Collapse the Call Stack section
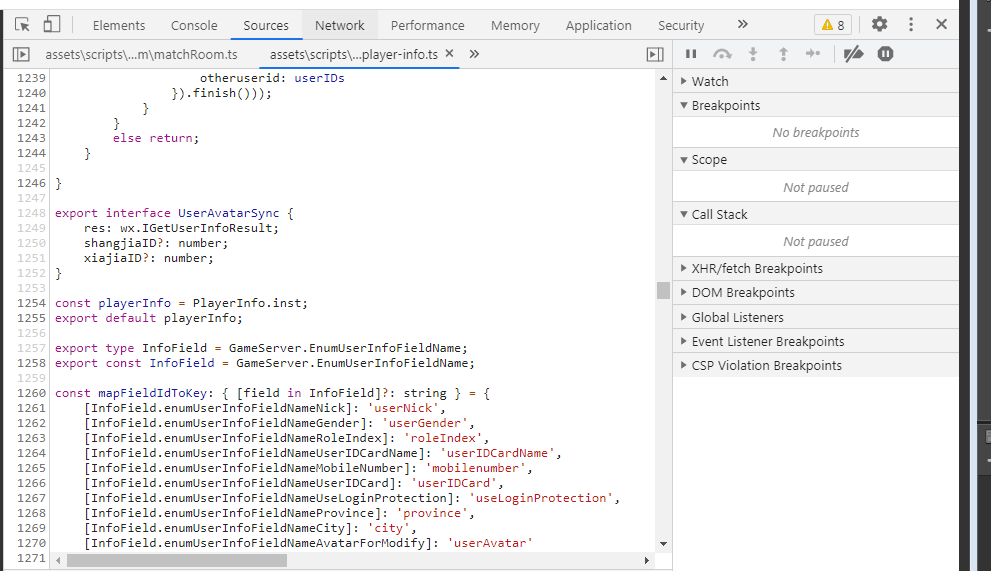 [816, 214]
